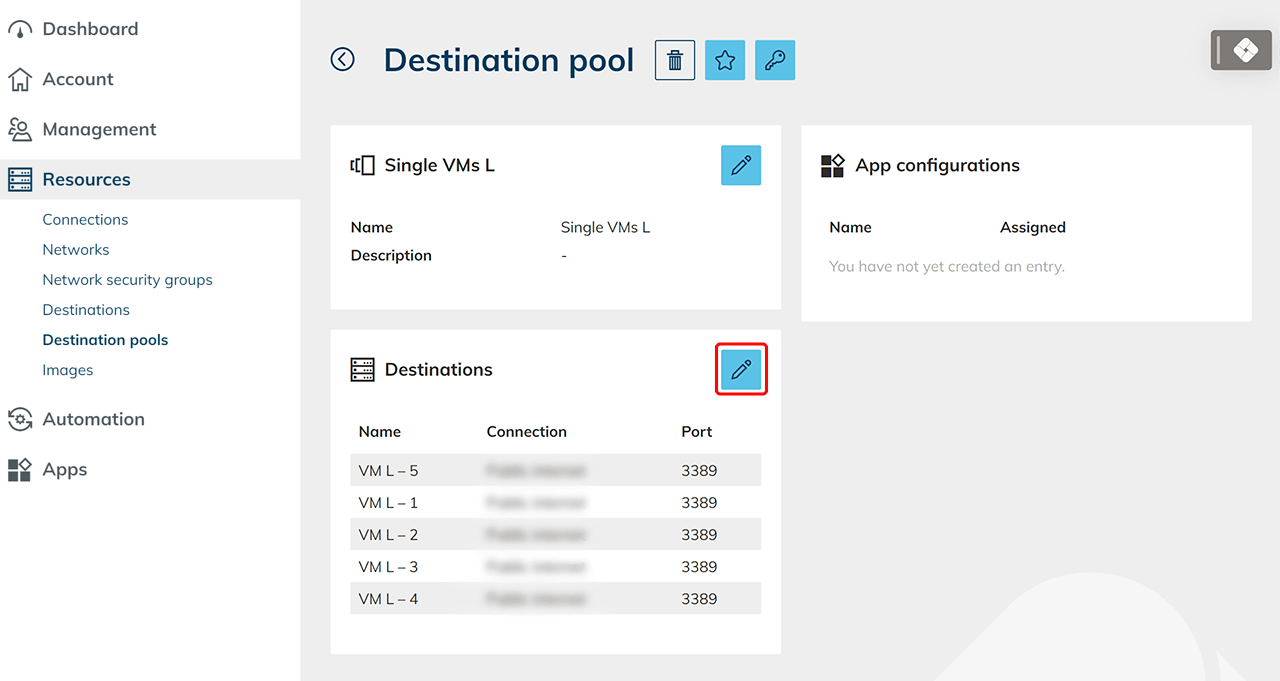Navigate to Connections
1280x681 pixels.
click(85, 219)
